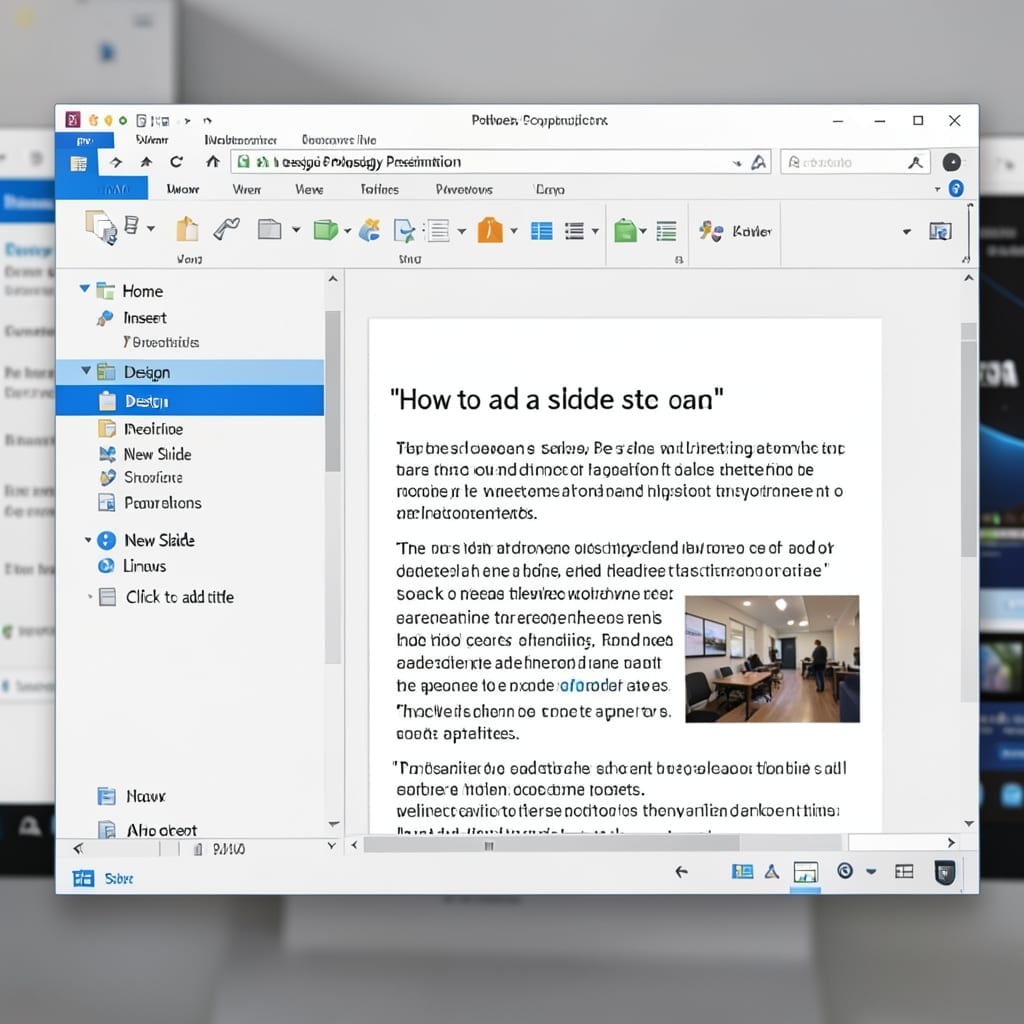Click the page with arrow icon
This screenshot has height=1024, width=1024.
pos(404,231)
